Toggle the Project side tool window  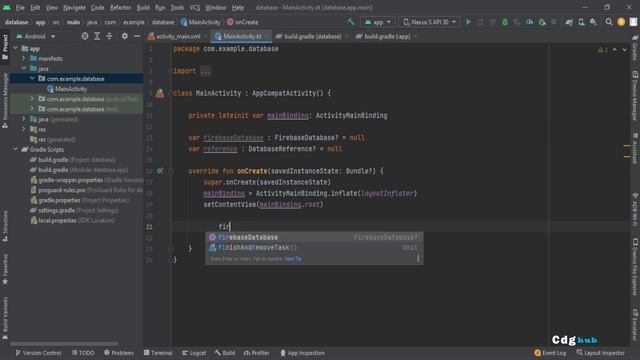[x=5, y=47]
